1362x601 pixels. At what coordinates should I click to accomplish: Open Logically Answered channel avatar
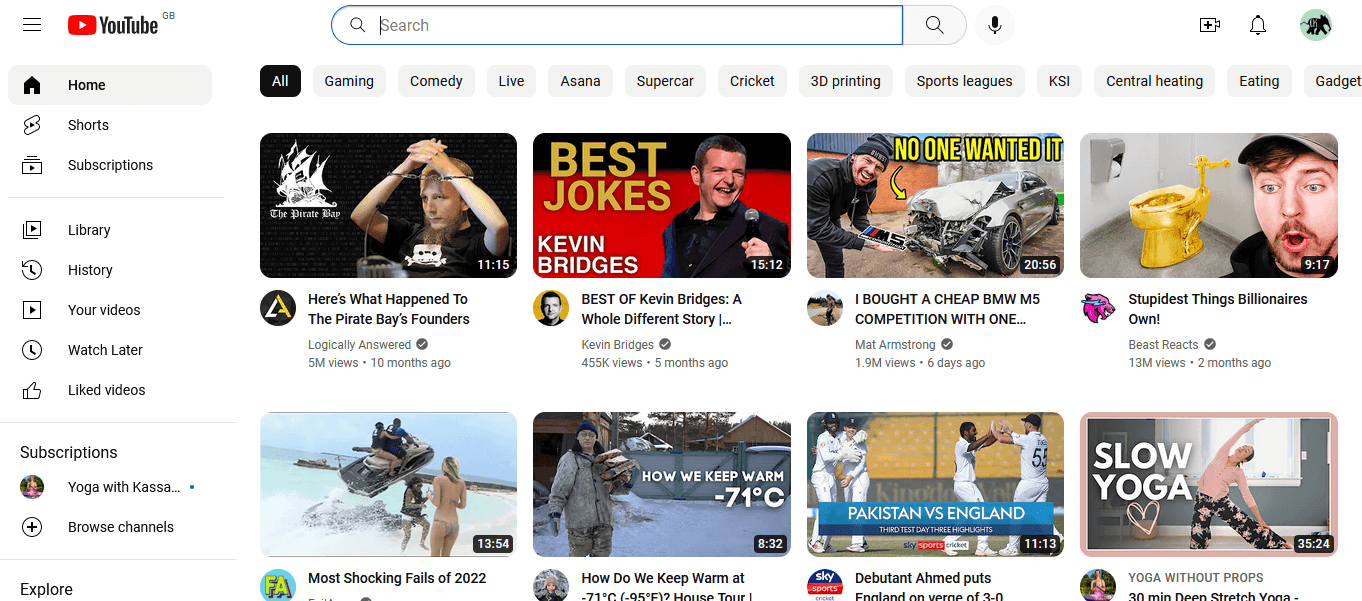point(278,308)
